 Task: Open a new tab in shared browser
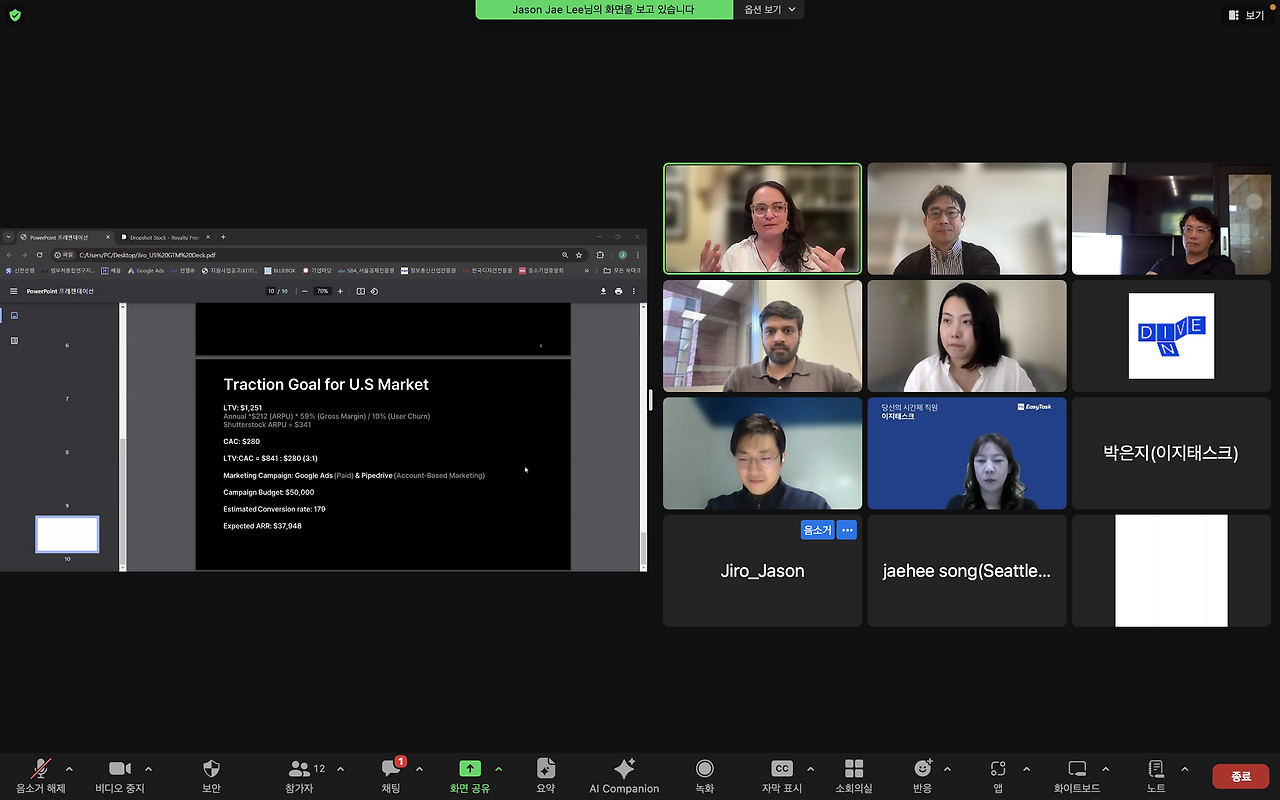[223, 237]
